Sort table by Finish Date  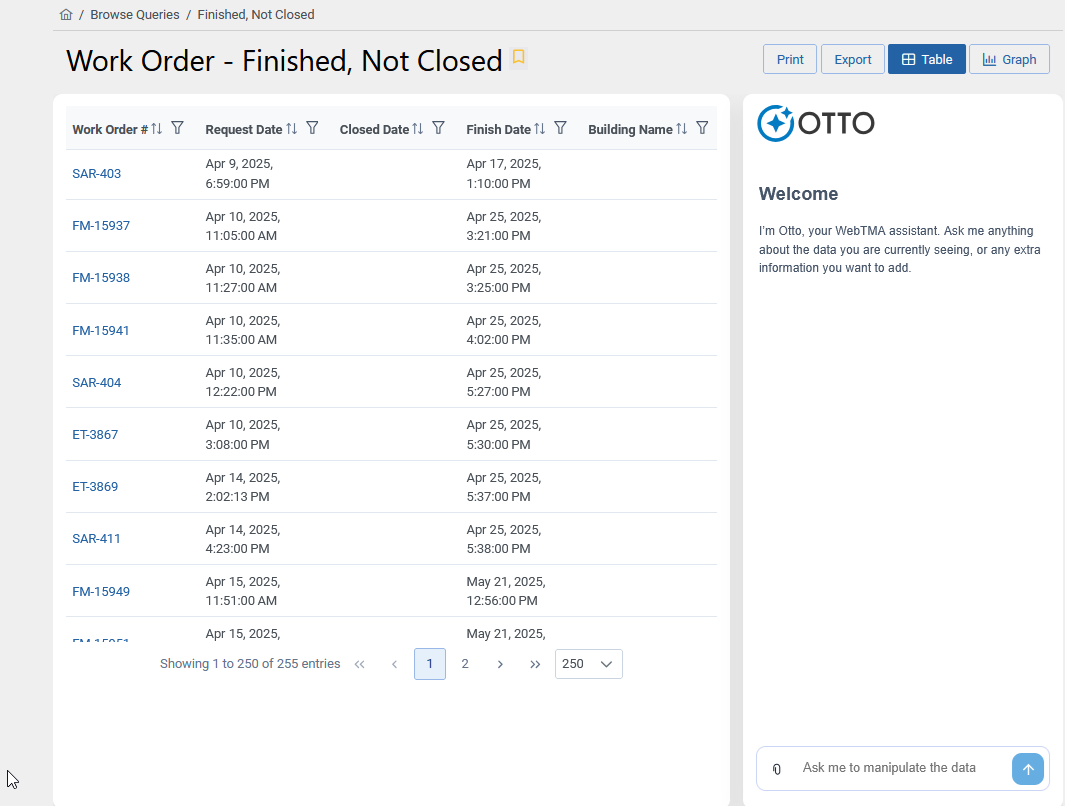(x=539, y=129)
